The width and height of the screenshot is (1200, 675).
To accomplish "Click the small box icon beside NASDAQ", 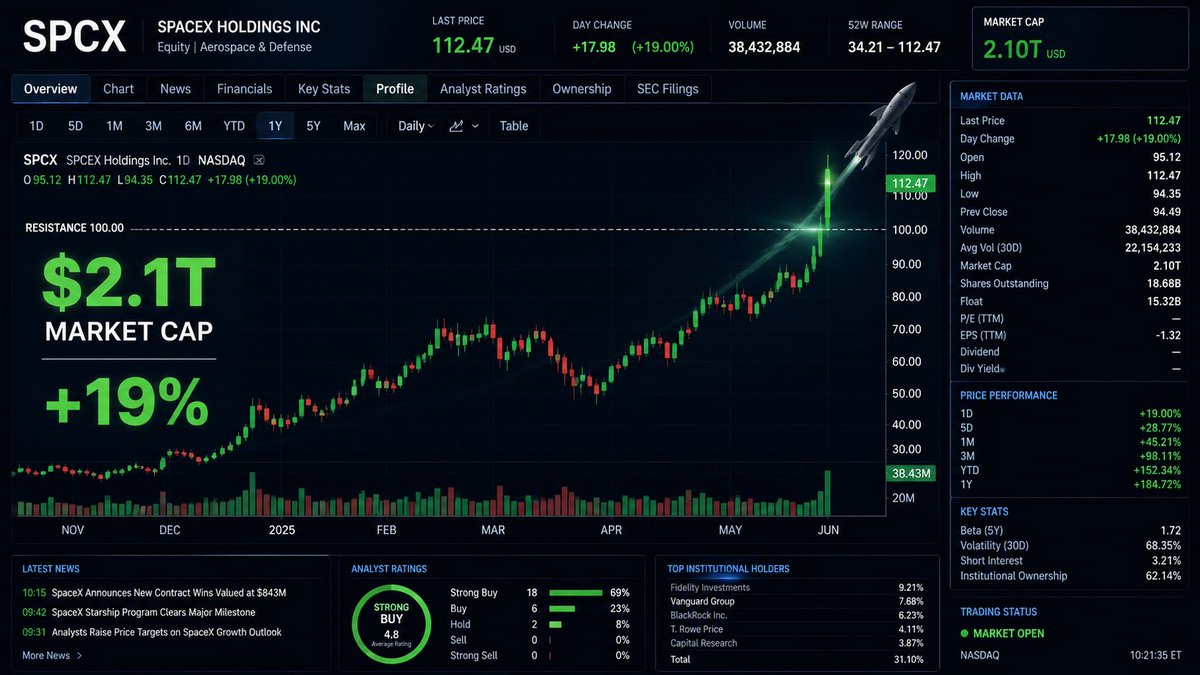I will click(x=259, y=160).
